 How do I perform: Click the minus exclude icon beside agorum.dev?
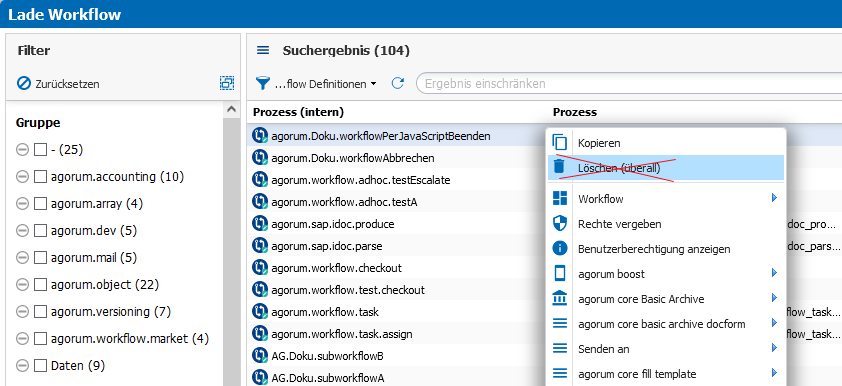pos(23,231)
